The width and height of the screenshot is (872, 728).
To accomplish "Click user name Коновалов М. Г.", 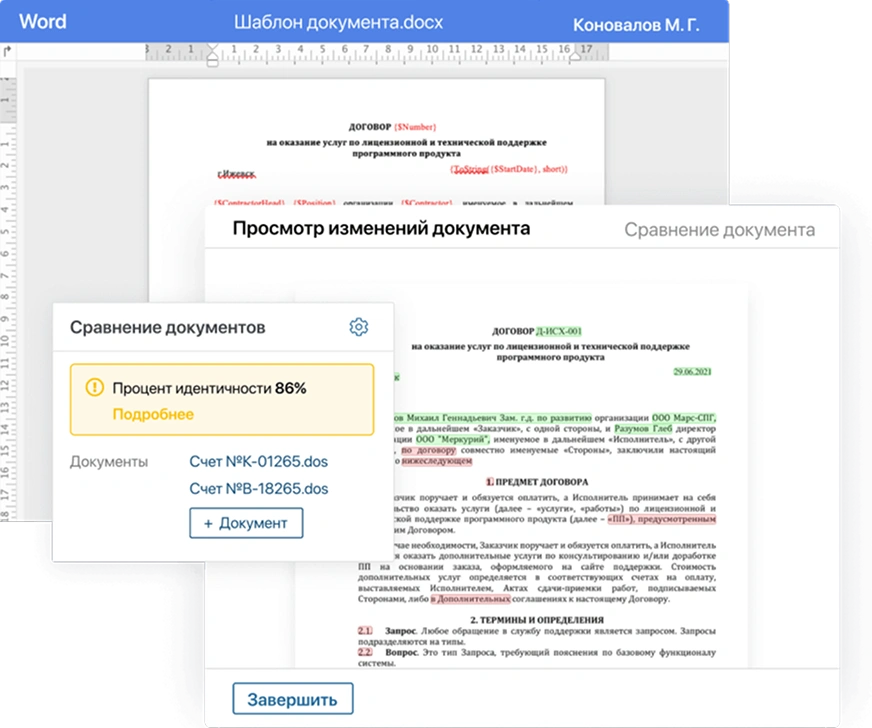I will point(636,25).
